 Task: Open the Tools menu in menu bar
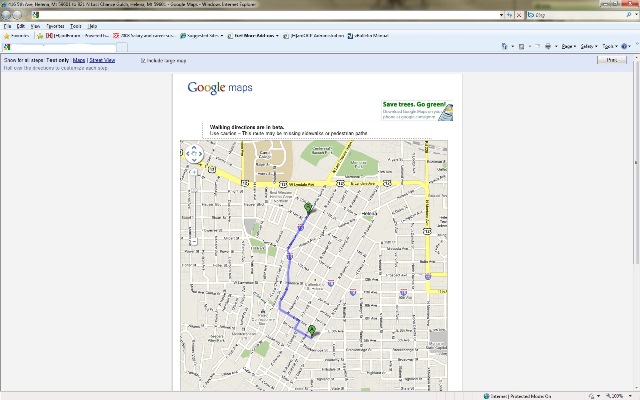tap(76, 26)
